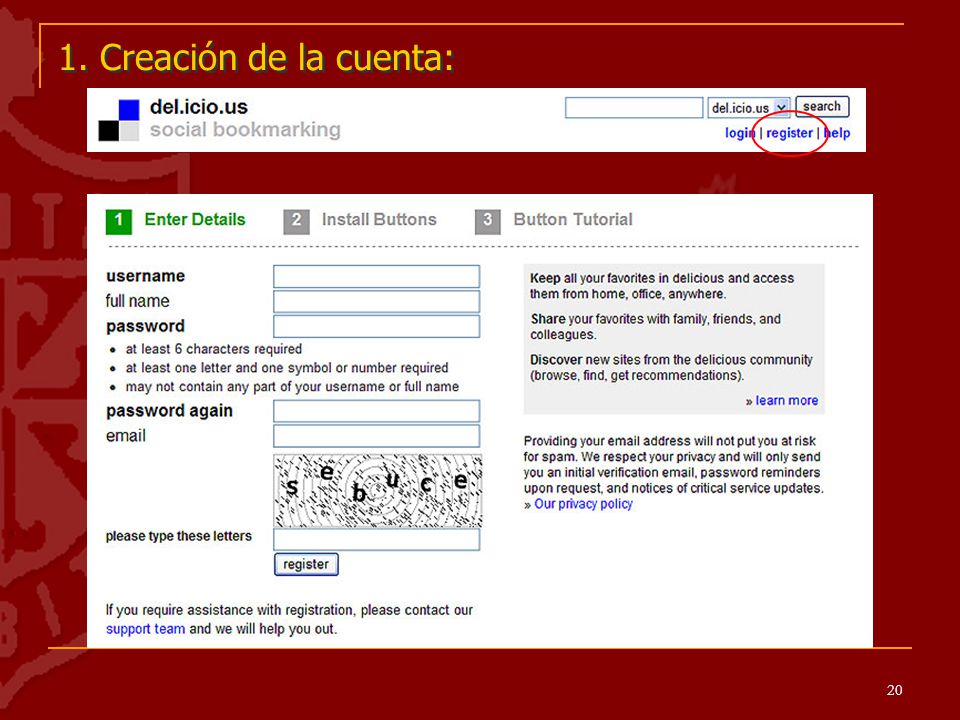Follow the learn more link
The width and height of the screenshot is (960, 720).
point(786,400)
